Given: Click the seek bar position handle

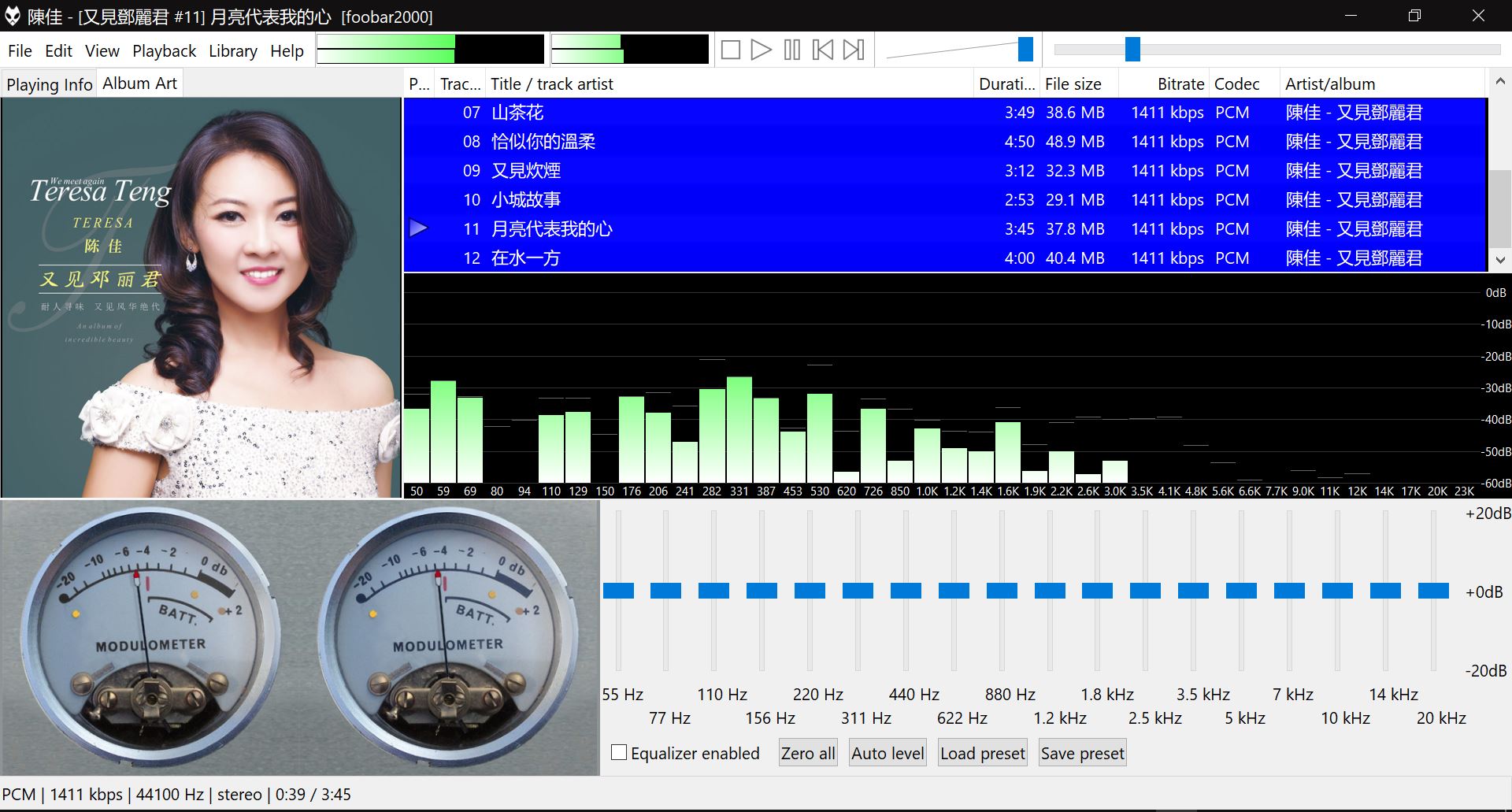Looking at the screenshot, I should (x=1132, y=49).
